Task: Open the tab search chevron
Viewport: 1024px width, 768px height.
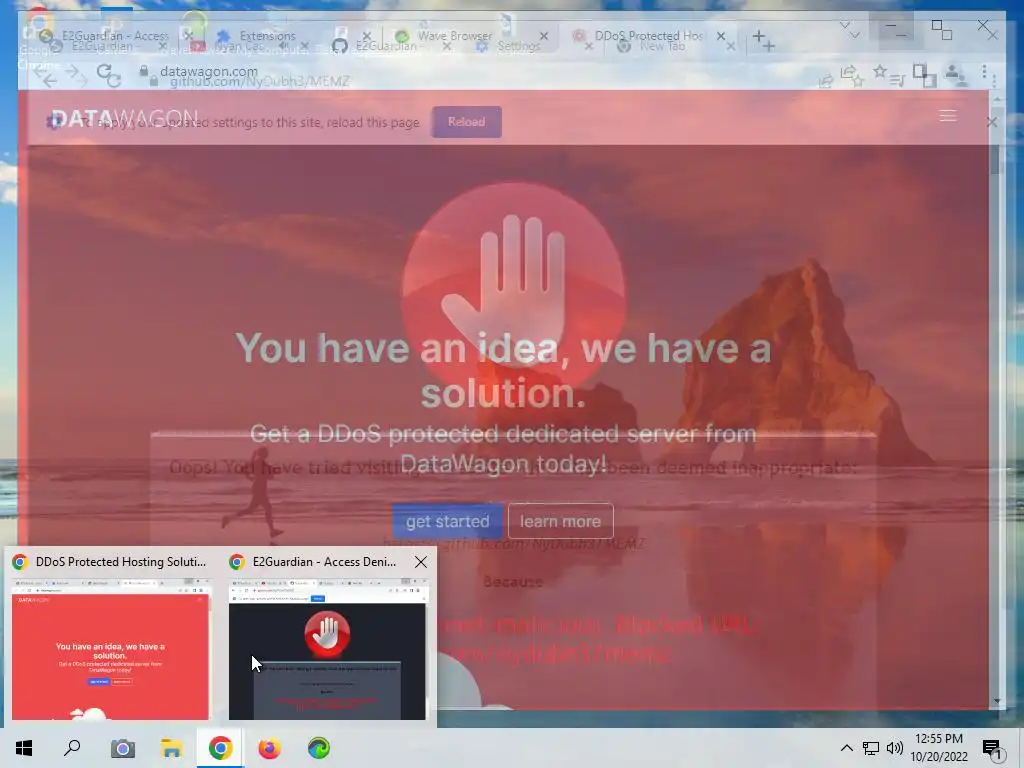Action: click(844, 26)
